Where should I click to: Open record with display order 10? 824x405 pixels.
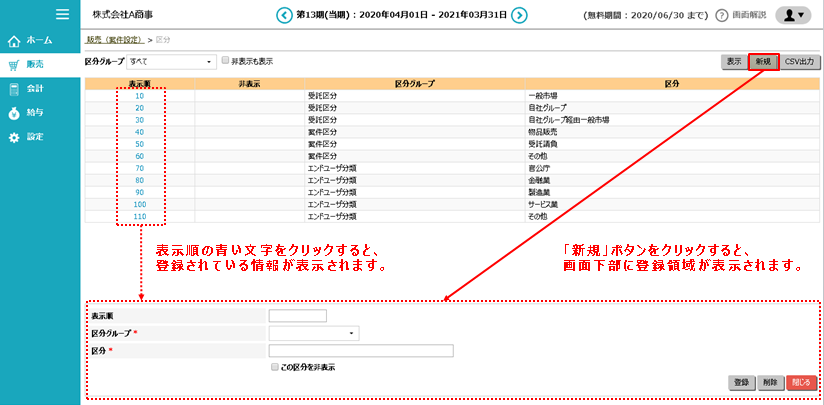(140, 96)
